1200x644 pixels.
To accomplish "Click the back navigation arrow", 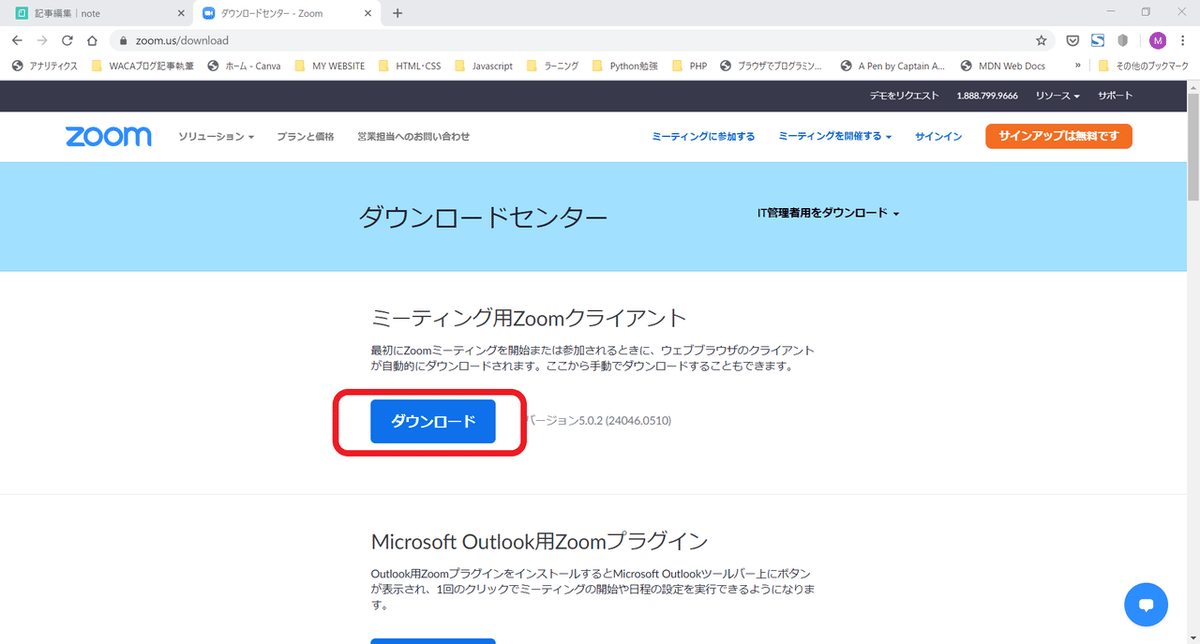I will [x=16, y=40].
